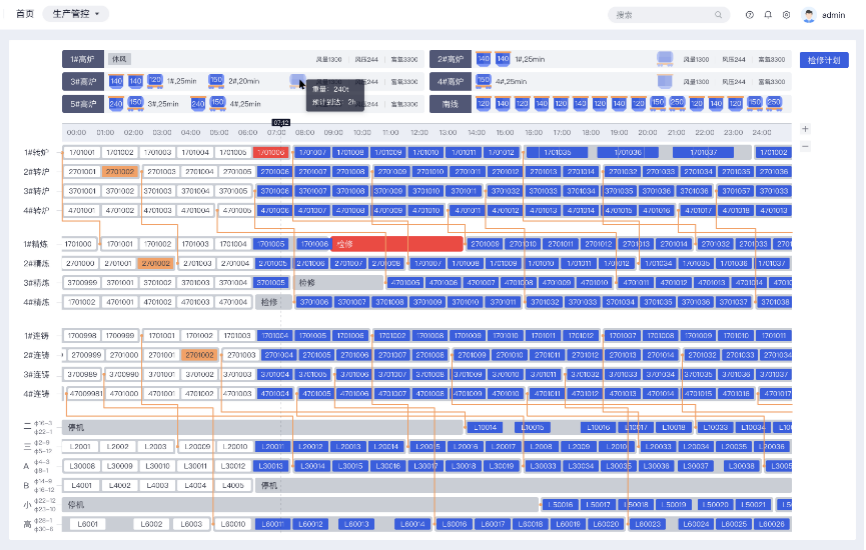This screenshot has width=866, height=550.
Task: Select the 1#高炉 label
Action: (83, 59)
